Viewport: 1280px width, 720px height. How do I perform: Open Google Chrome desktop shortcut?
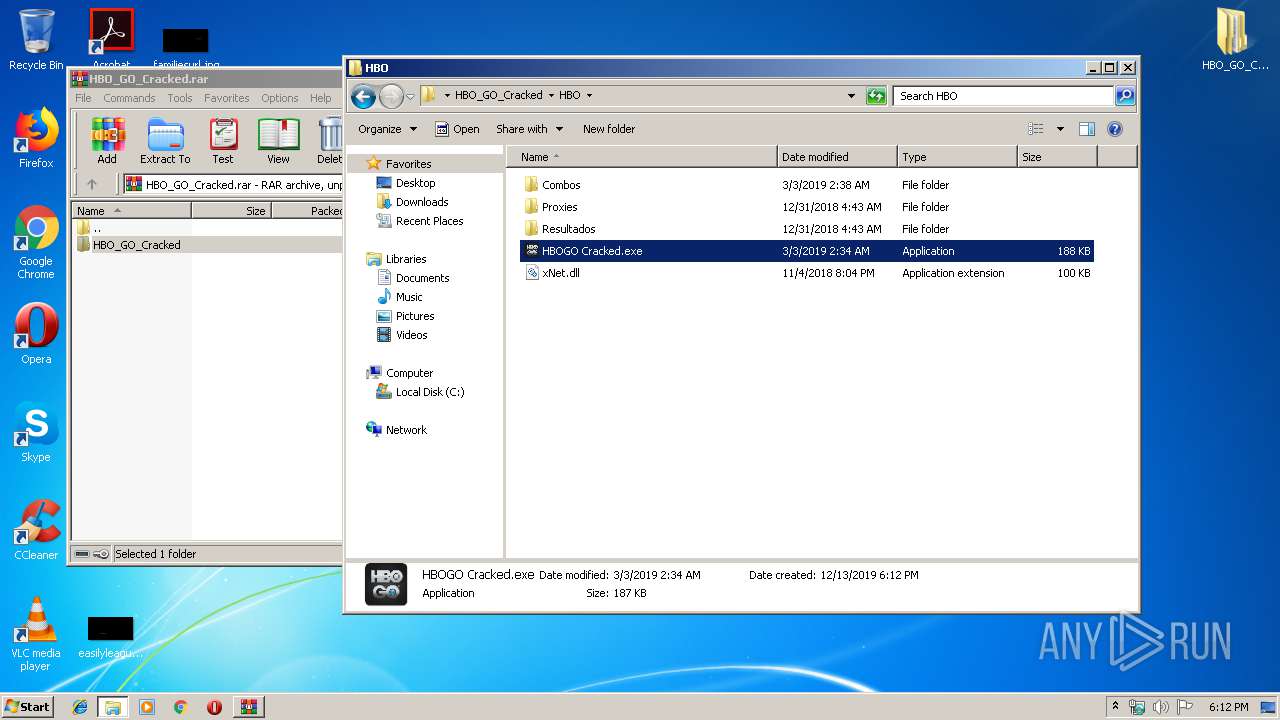[36, 242]
